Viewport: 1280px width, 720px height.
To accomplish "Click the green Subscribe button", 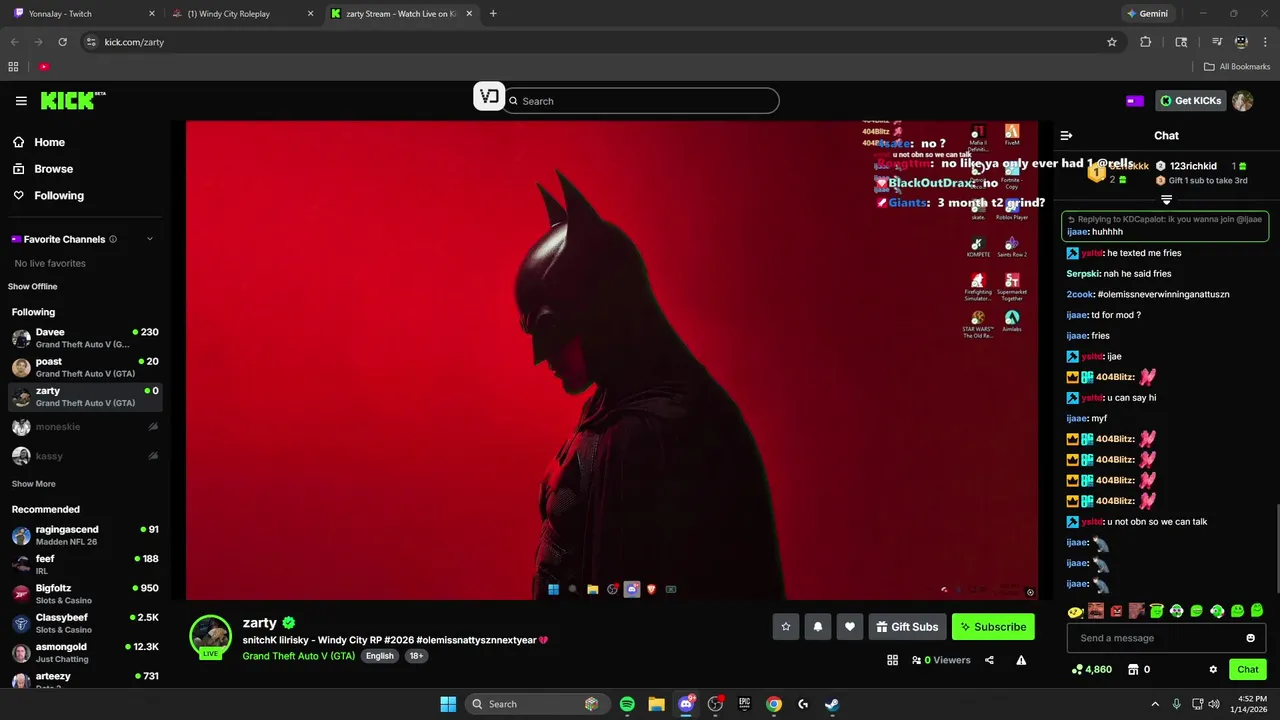I will [993, 627].
